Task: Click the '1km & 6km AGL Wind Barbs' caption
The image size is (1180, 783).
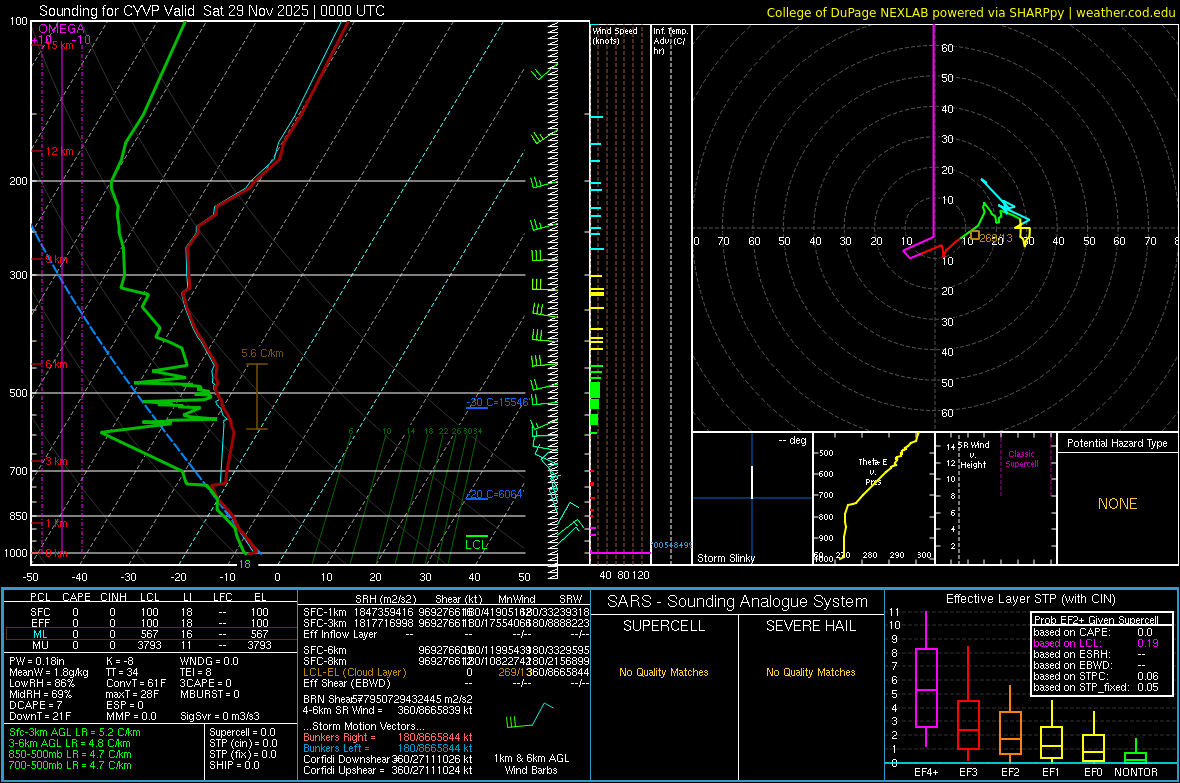Action: pyautogui.click(x=531, y=764)
